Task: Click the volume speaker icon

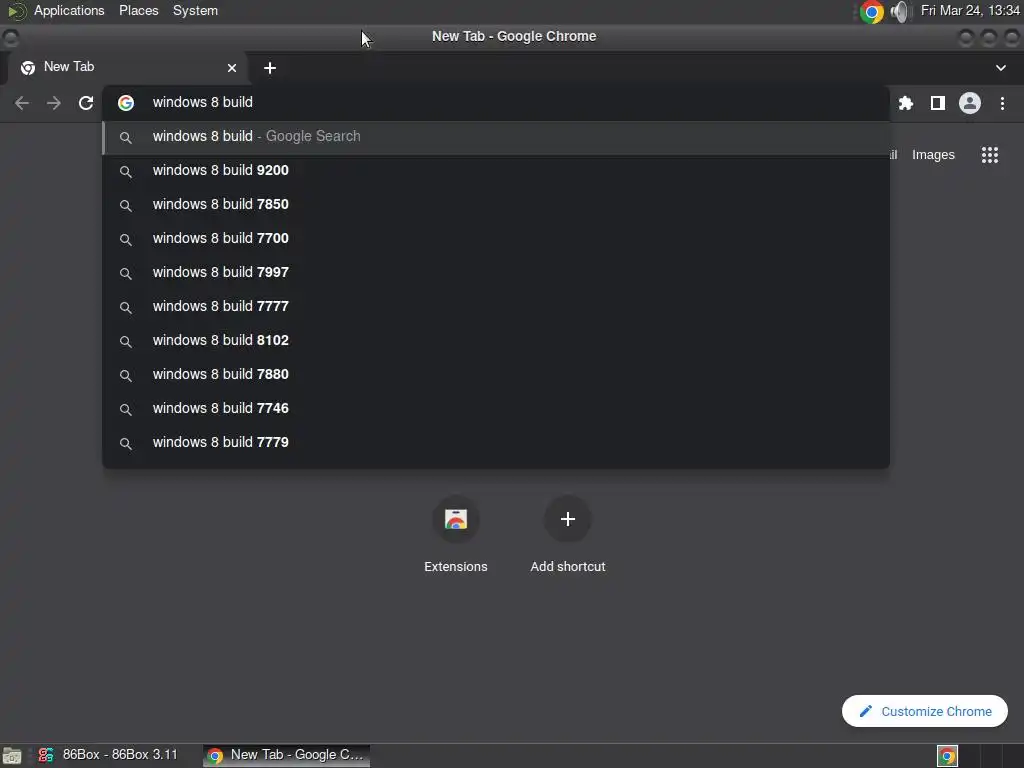Action: (901, 12)
